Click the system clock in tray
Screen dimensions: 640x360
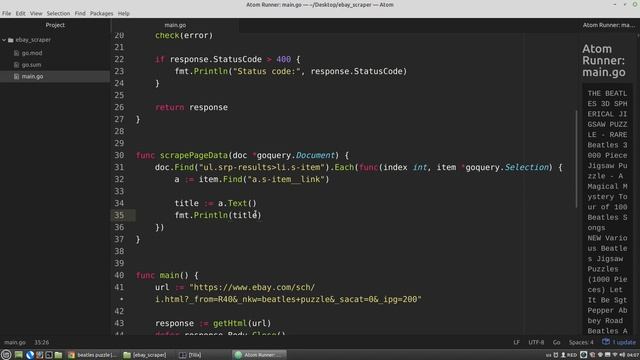pyautogui.click(x=633, y=355)
